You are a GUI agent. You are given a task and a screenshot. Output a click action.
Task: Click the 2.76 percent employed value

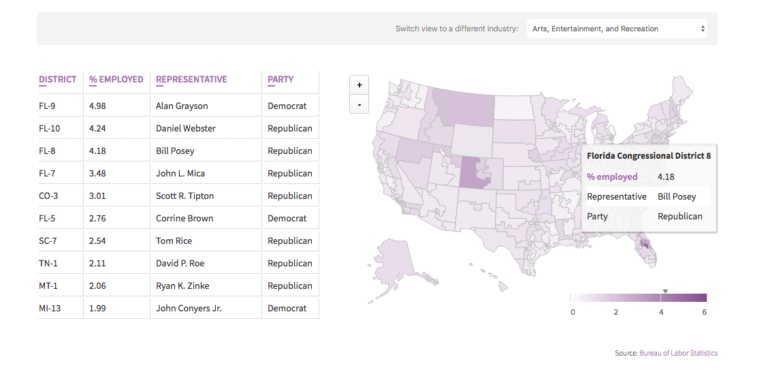[x=97, y=218]
